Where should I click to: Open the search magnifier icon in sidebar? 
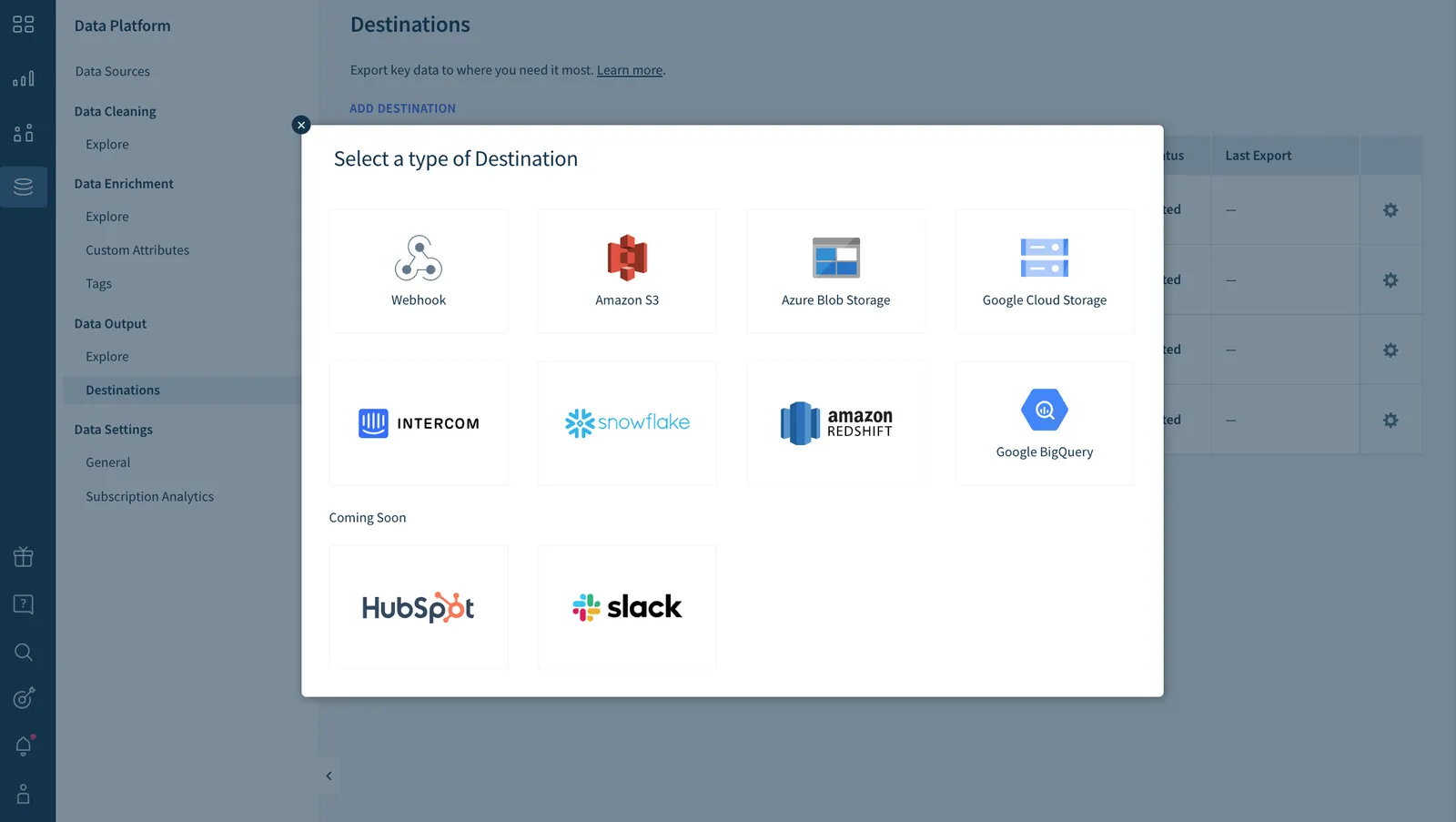tap(24, 652)
